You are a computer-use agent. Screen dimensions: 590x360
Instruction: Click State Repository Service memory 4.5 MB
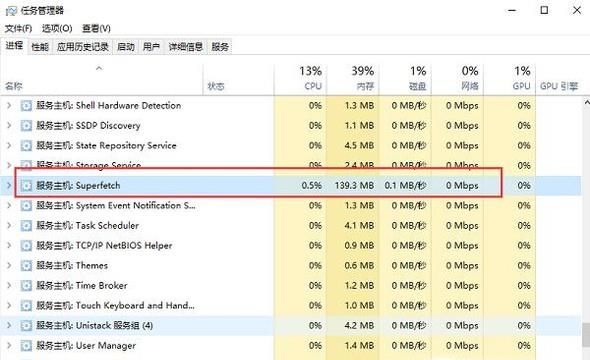point(359,146)
